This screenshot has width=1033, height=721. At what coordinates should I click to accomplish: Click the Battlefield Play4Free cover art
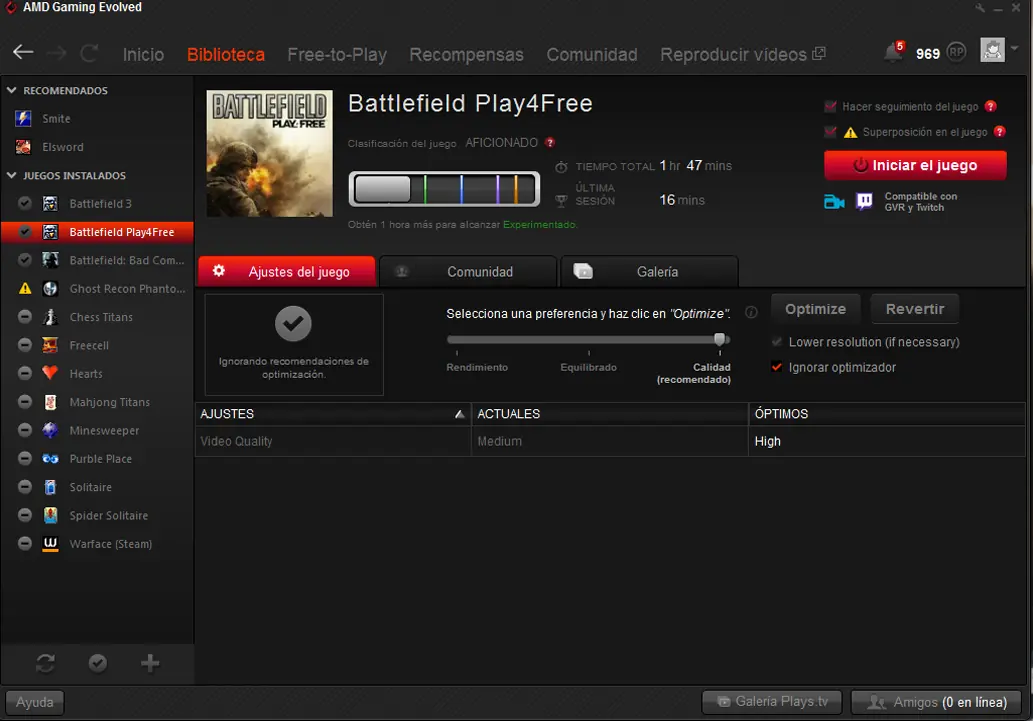269,154
